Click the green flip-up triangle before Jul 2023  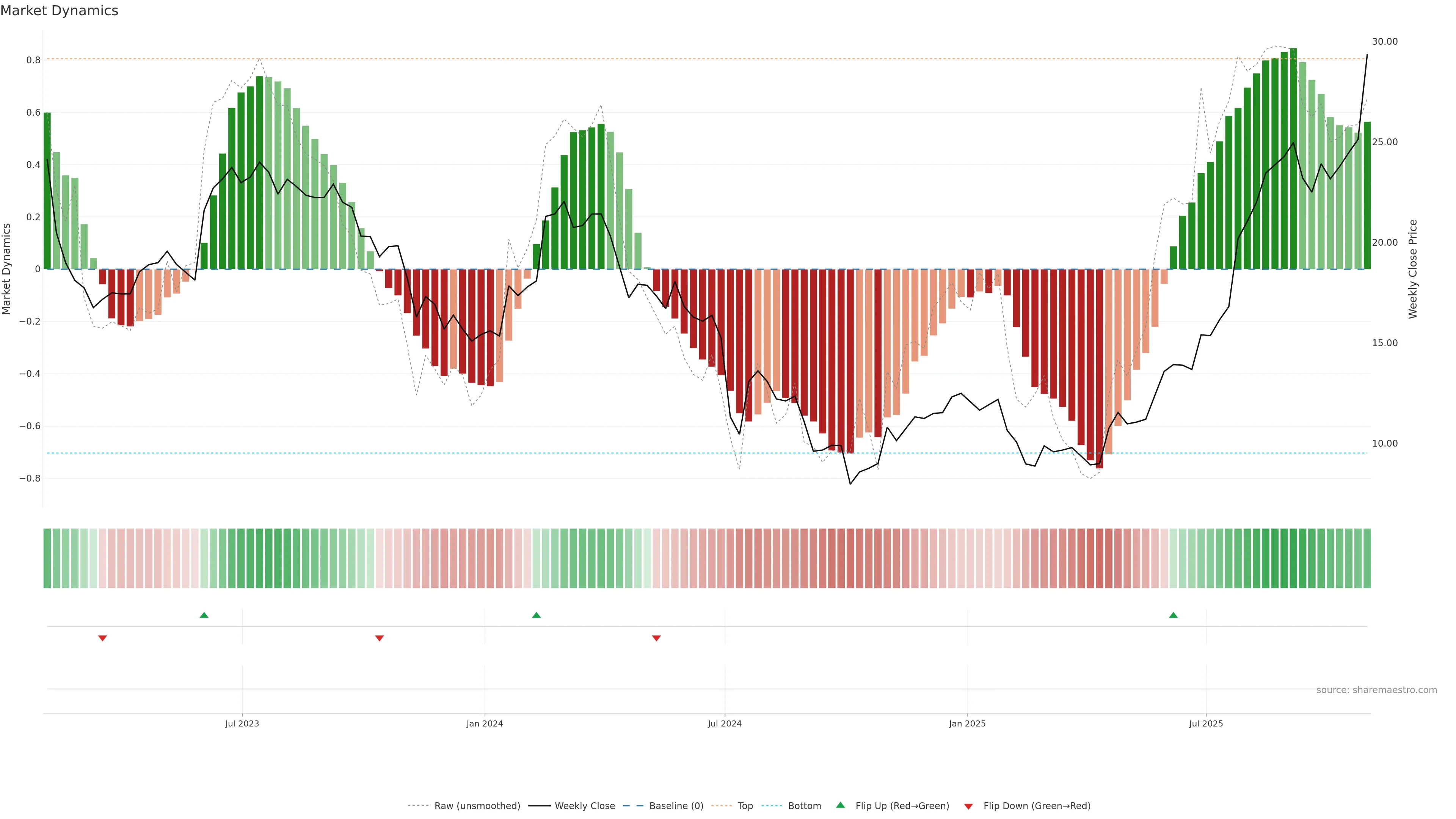pos(204,615)
